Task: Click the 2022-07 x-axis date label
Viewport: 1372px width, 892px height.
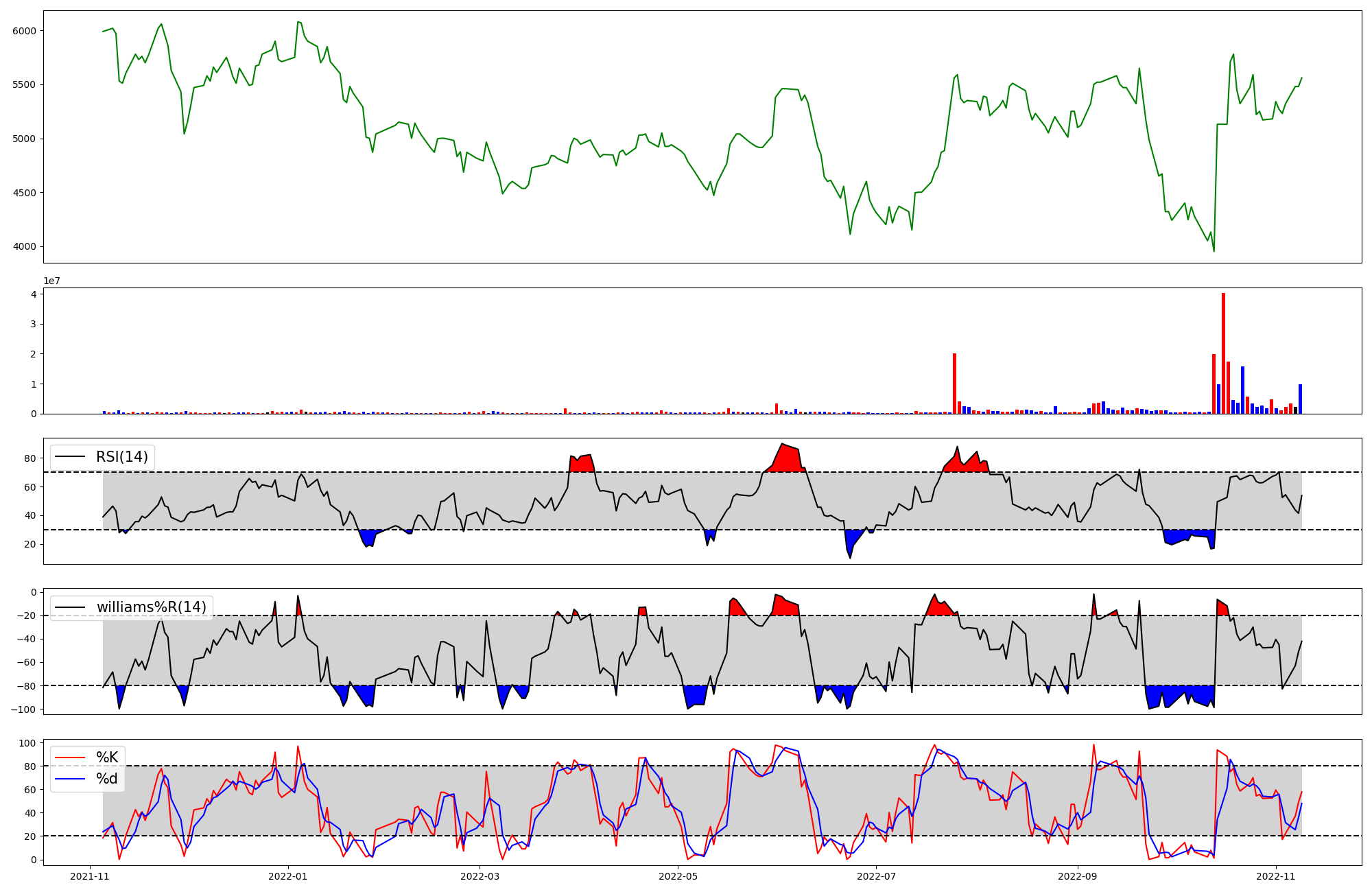Action: point(877,876)
